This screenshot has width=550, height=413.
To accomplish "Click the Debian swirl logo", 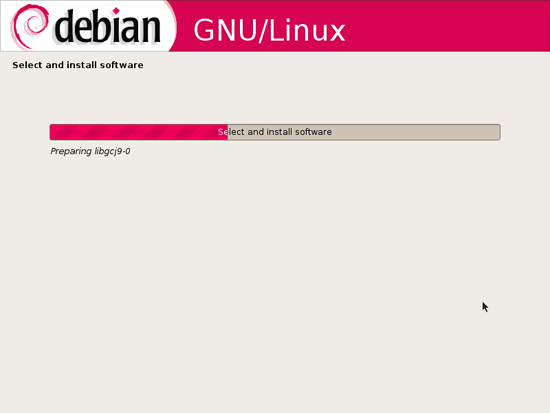I will [x=30, y=26].
